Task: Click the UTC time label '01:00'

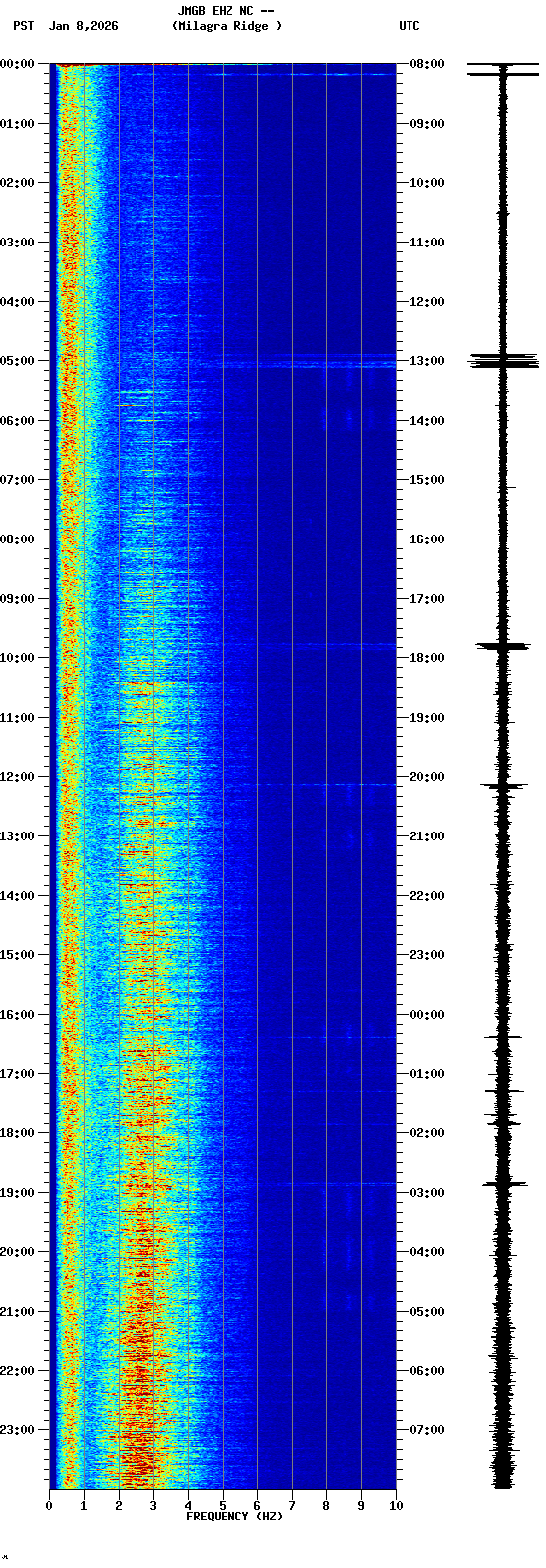Action: (x=427, y=1074)
